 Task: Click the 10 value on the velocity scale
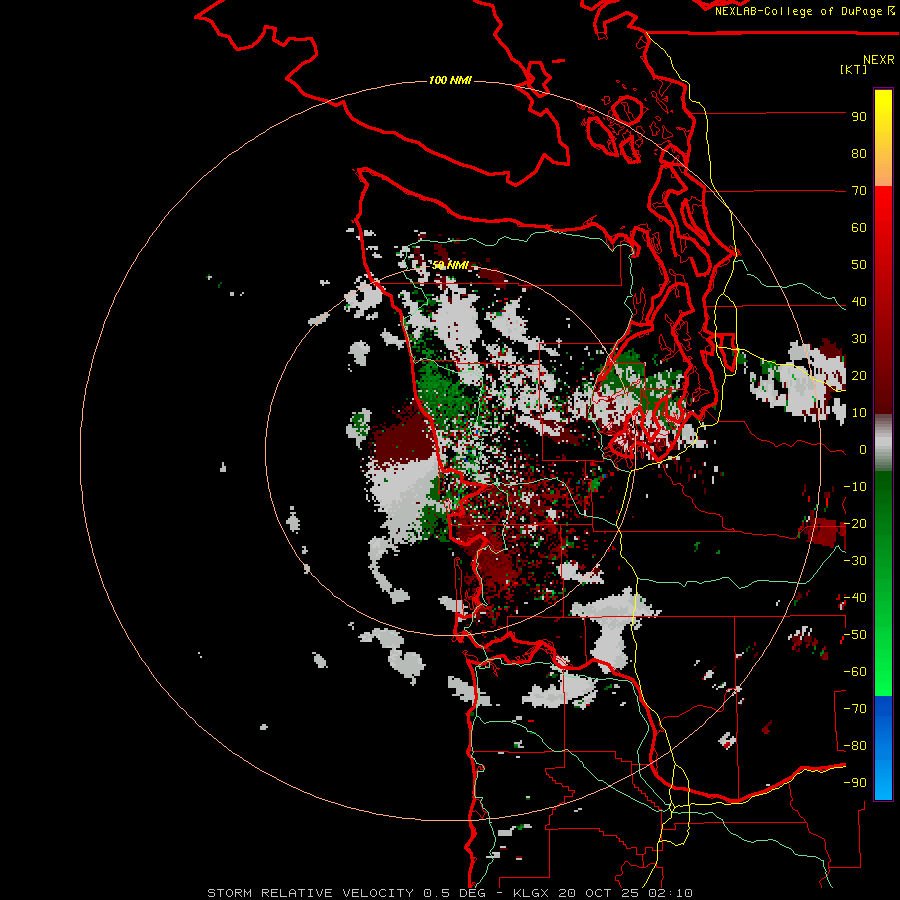(859, 413)
